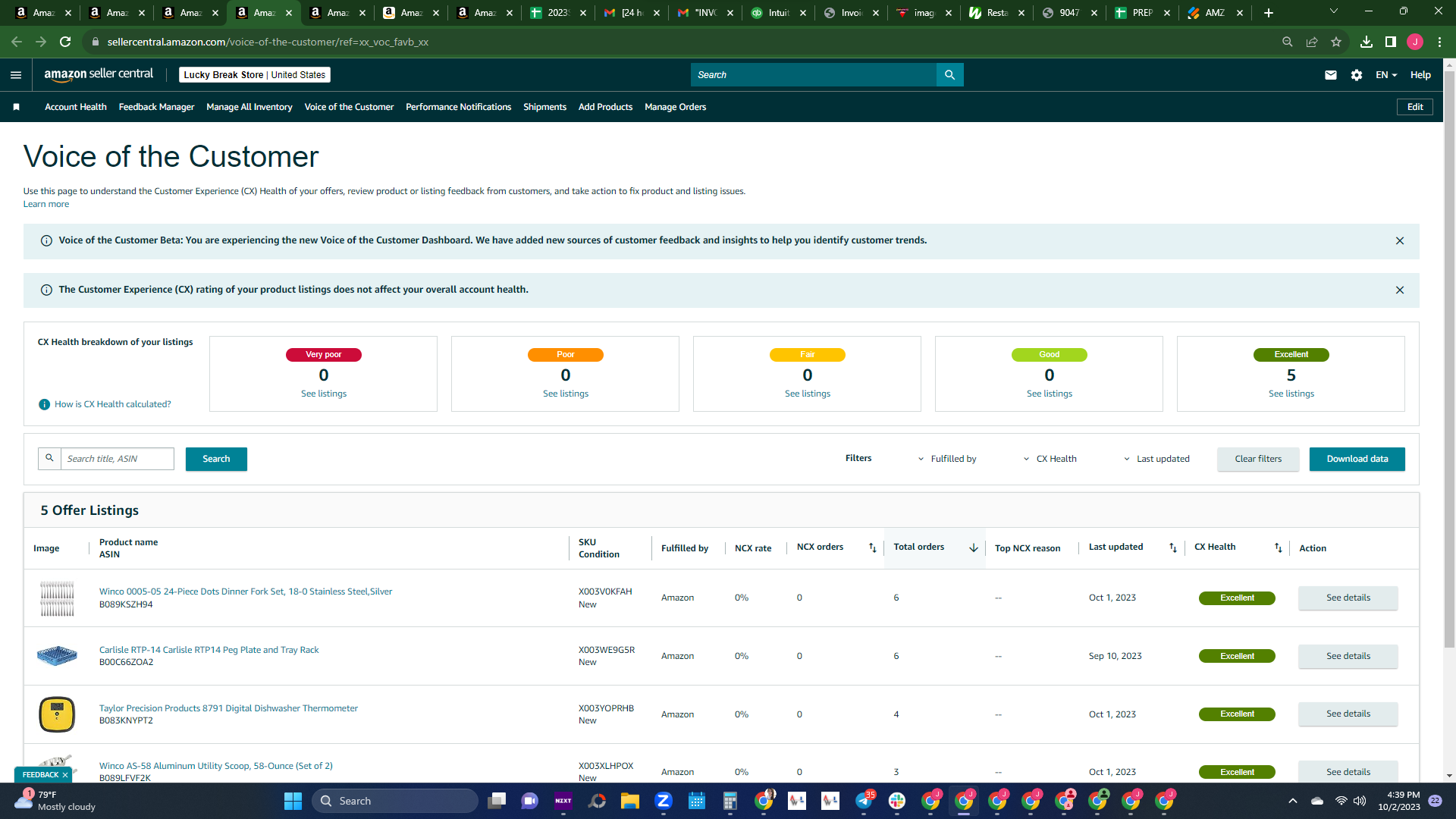Click ASIN text B089KSZH94

pos(126,604)
